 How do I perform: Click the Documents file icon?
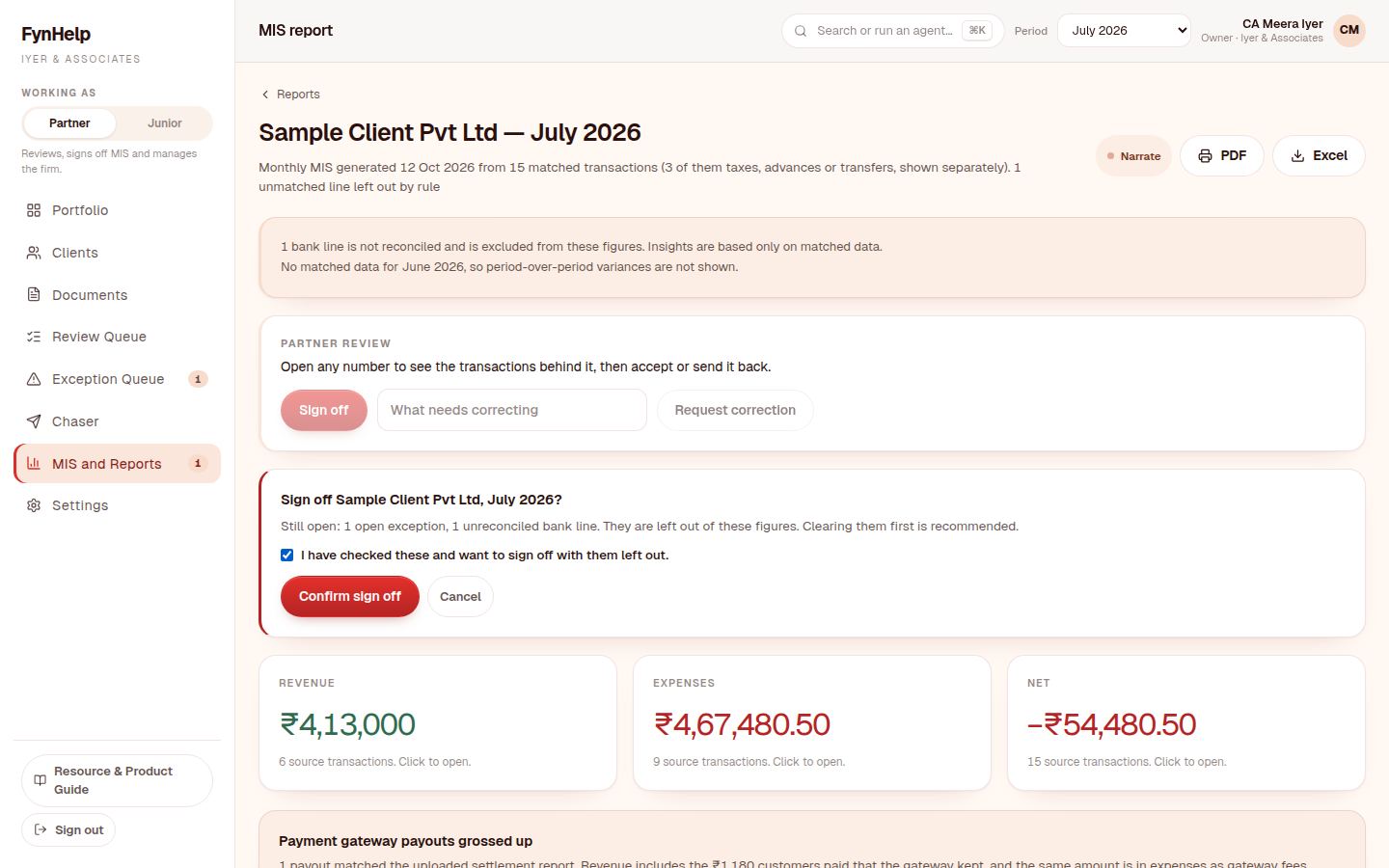(34, 295)
